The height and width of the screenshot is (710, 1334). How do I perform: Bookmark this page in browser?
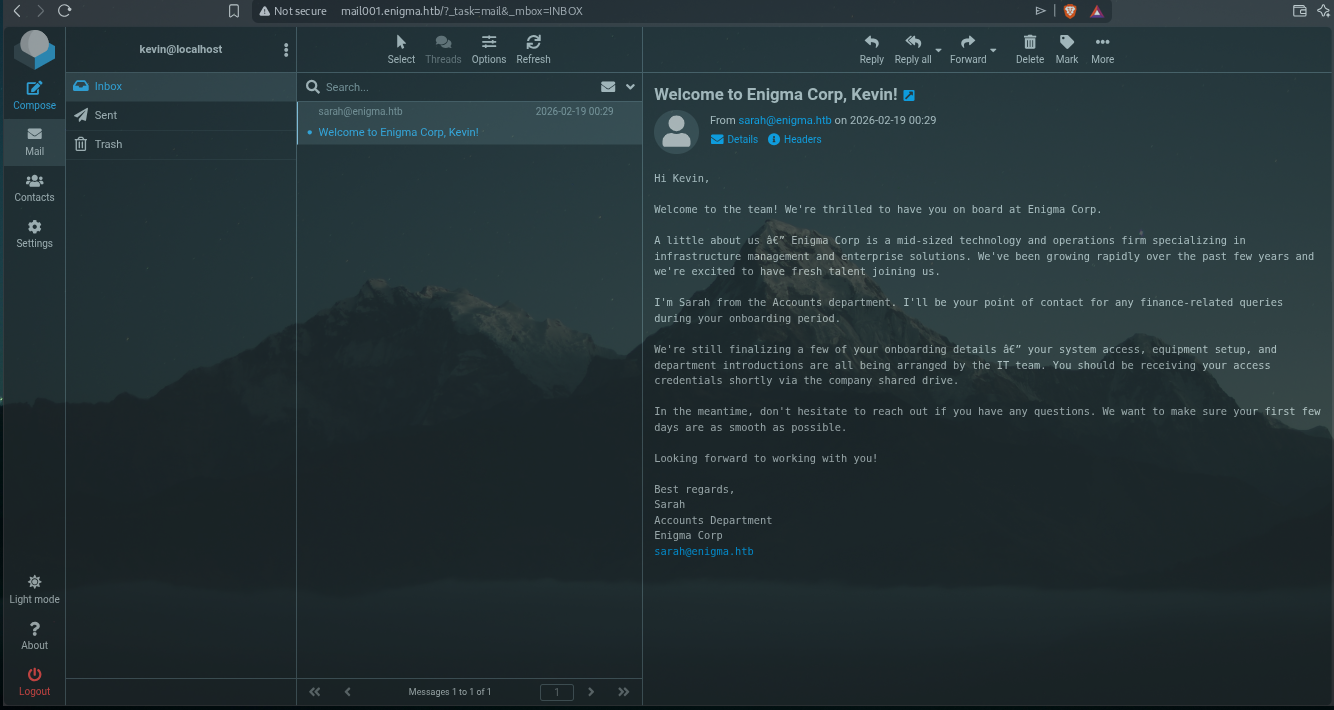click(234, 11)
